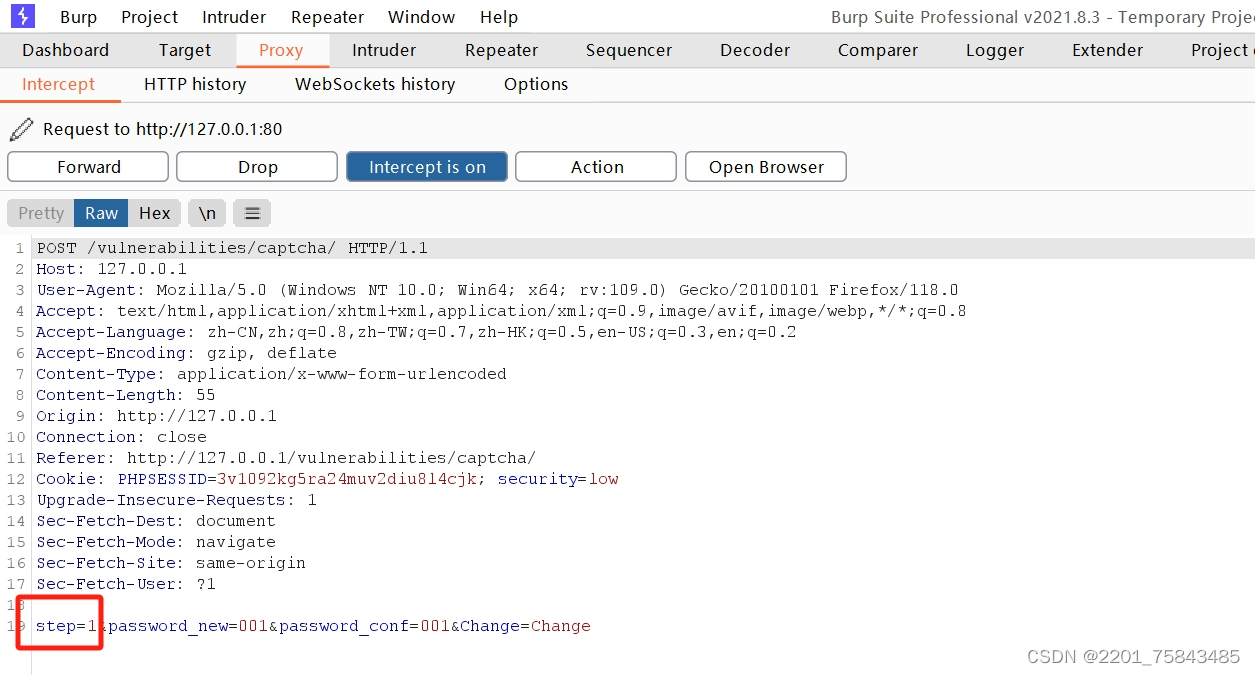Click the User-Agent header line
The width and height of the screenshot is (1255, 675).
tap(497, 290)
